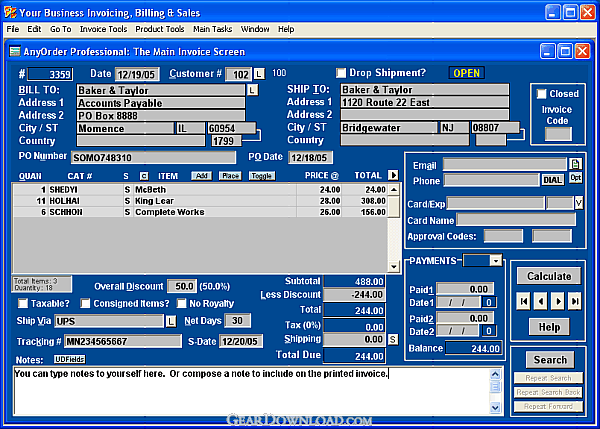Image resolution: width=600 pixels, height=429 pixels.
Task: Open the Product Tools menu
Action: coord(160,29)
